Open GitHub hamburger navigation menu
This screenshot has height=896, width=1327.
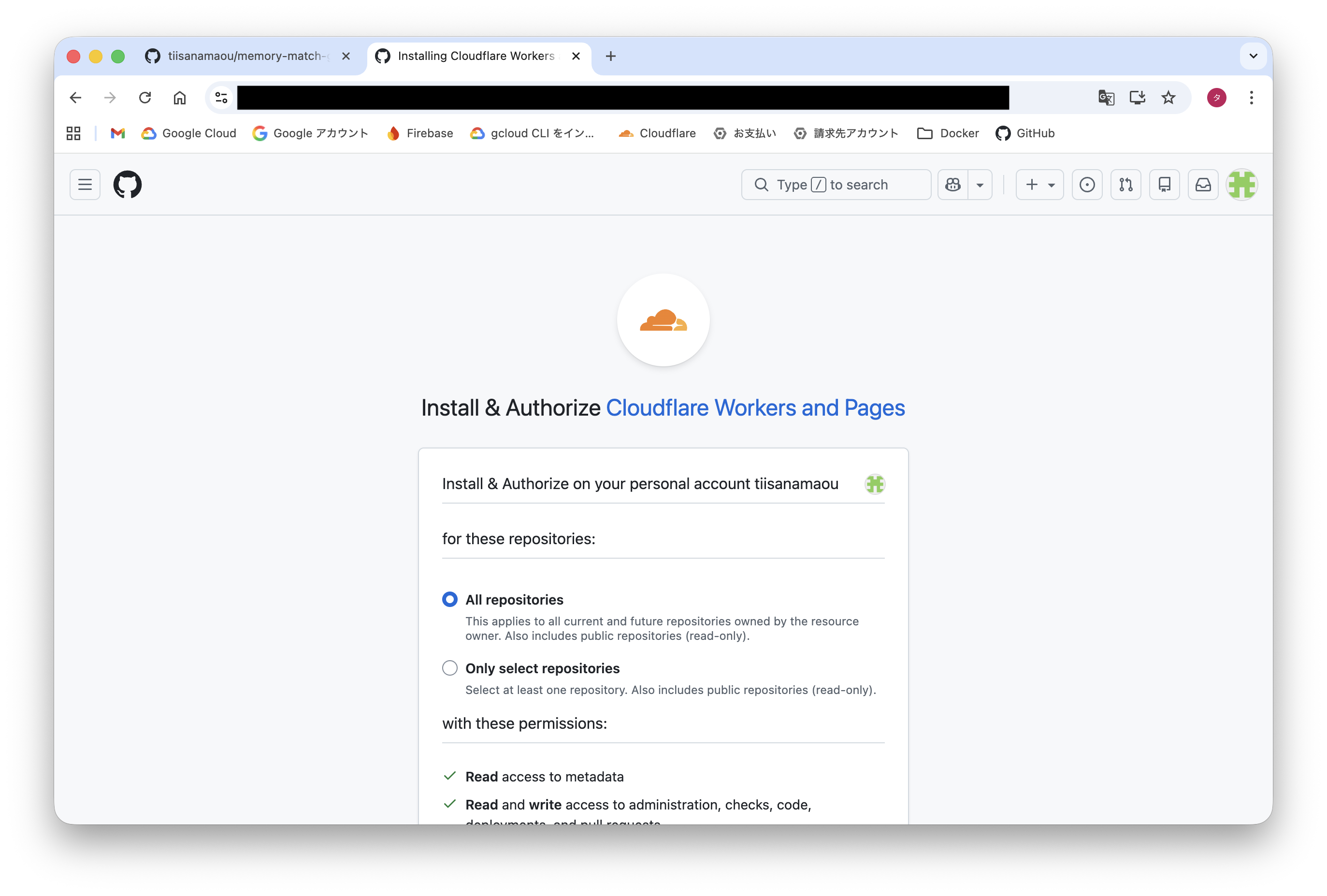coord(85,185)
